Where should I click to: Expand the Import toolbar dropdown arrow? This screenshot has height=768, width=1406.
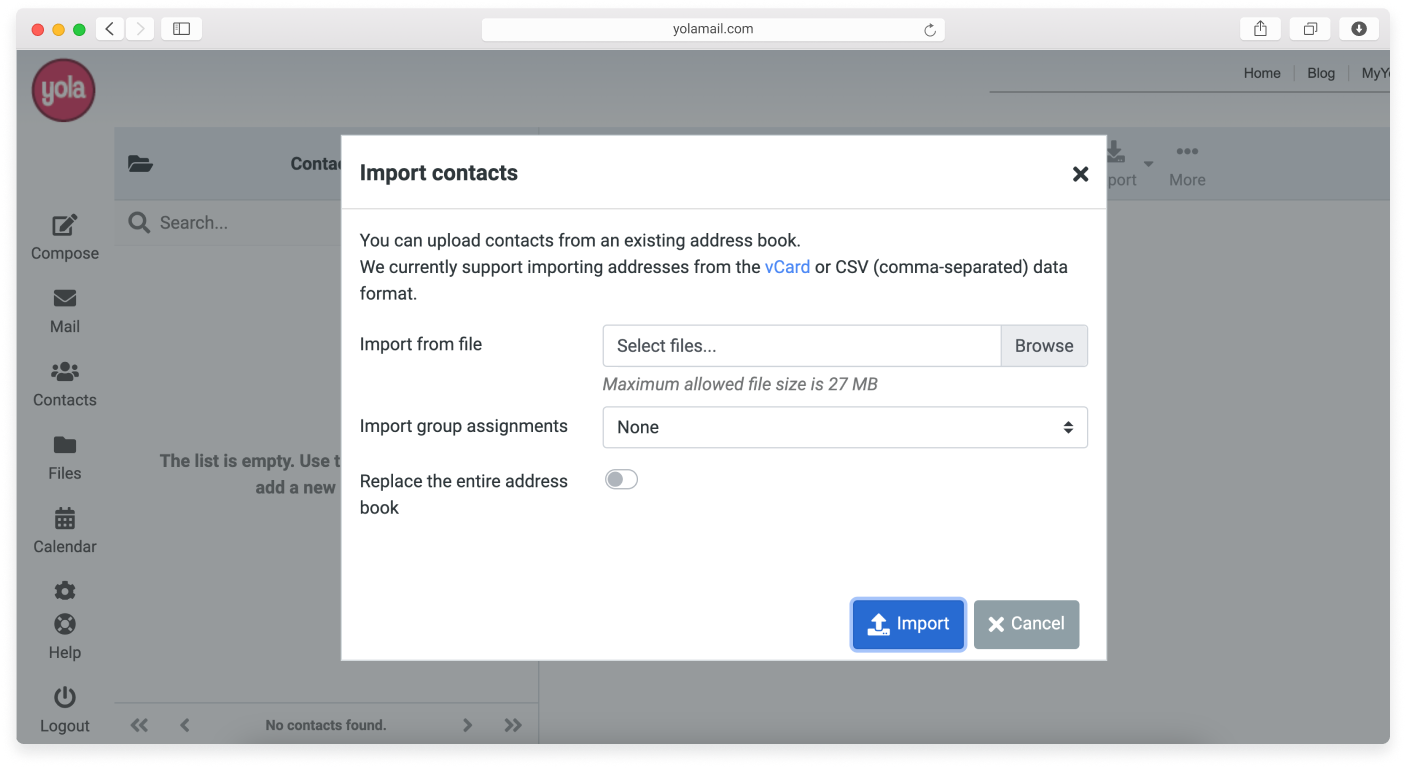pos(1148,164)
